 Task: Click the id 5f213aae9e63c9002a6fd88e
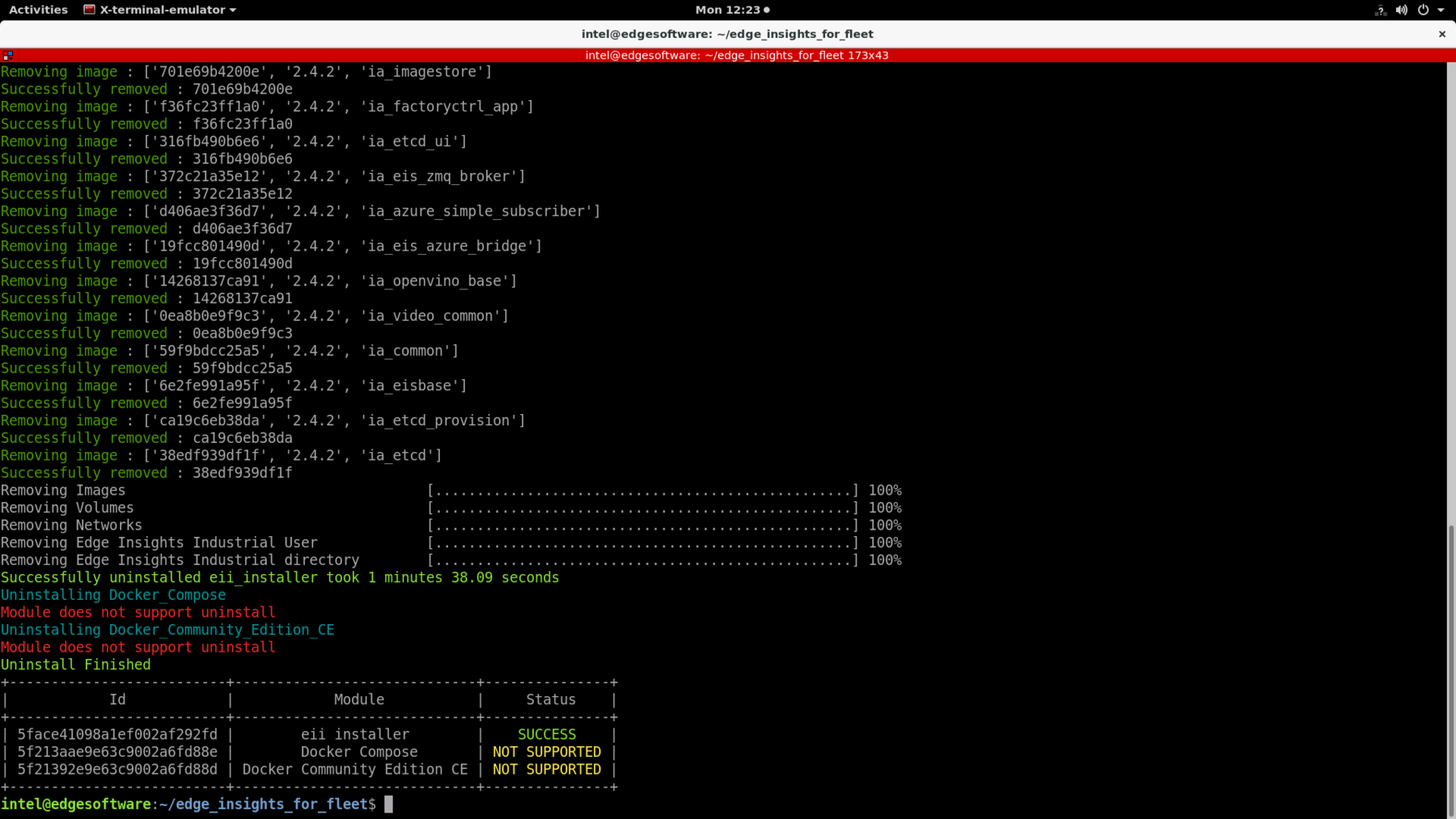point(117,752)
